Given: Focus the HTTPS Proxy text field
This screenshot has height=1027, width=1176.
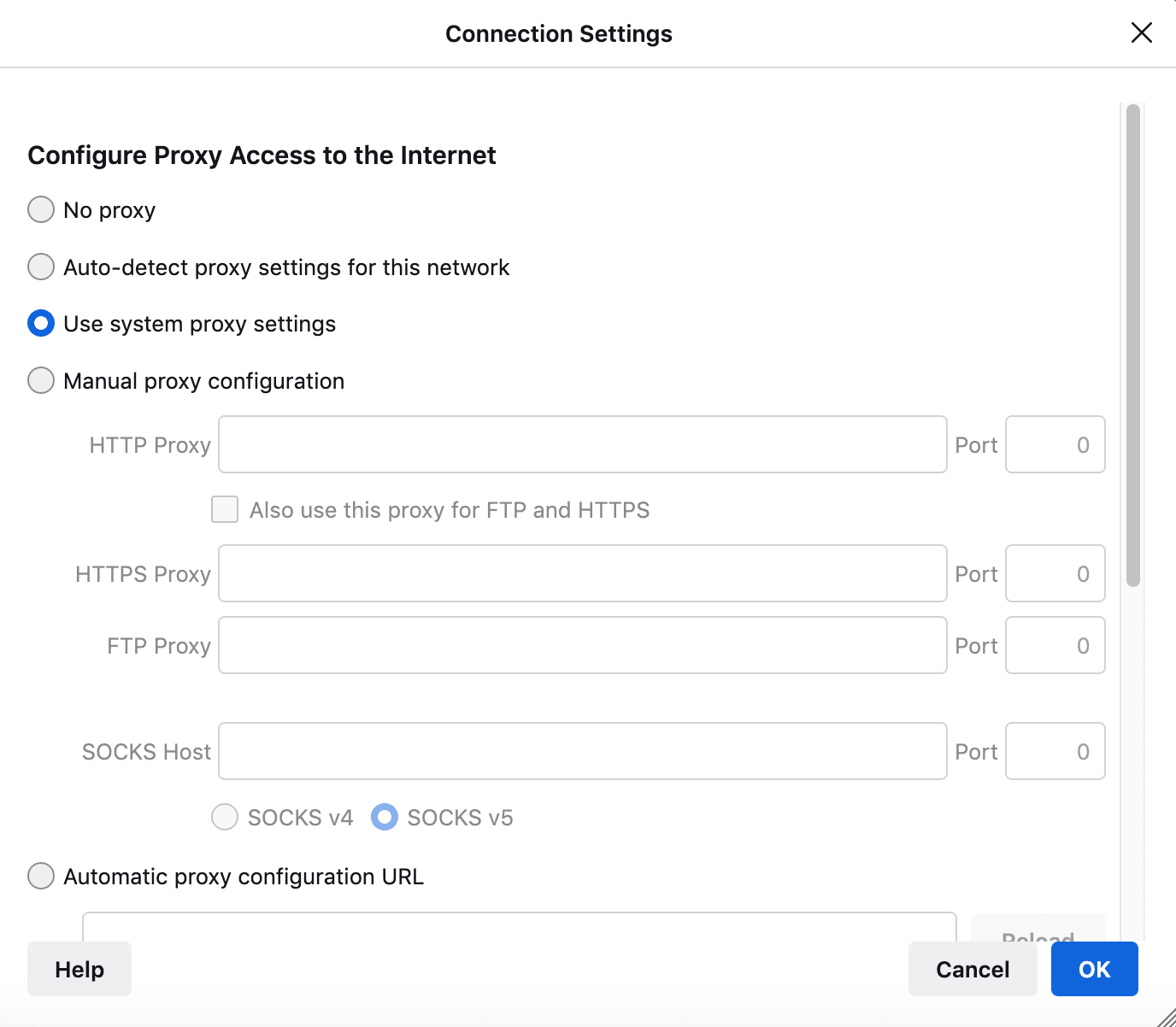Looking at the screenshot, I should (583, 573).
